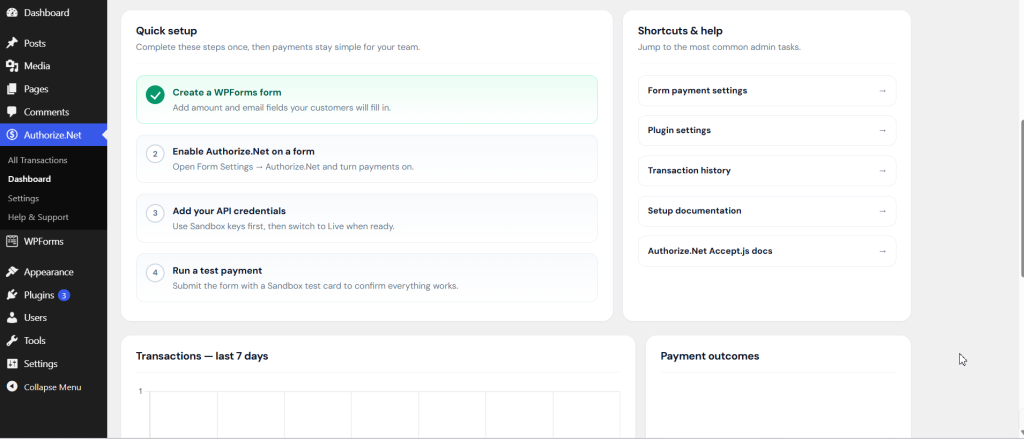Image resolution: width=1024 pixels, height=439 pixels.
Task: Click the green checkmark on Create a WPForms form
Action: coord(155,95)
